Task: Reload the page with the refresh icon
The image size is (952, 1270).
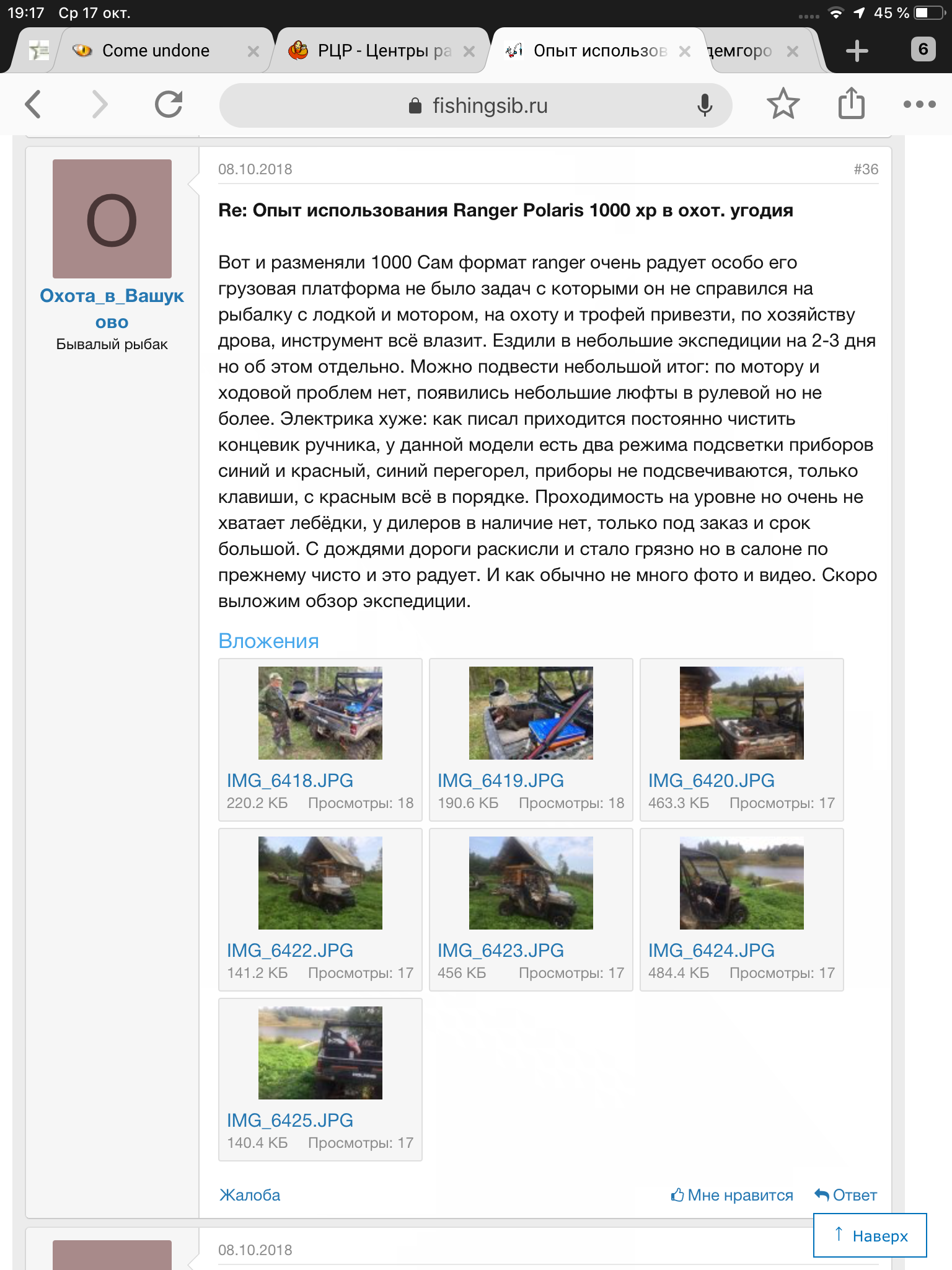Action: [x=169, y=104]
